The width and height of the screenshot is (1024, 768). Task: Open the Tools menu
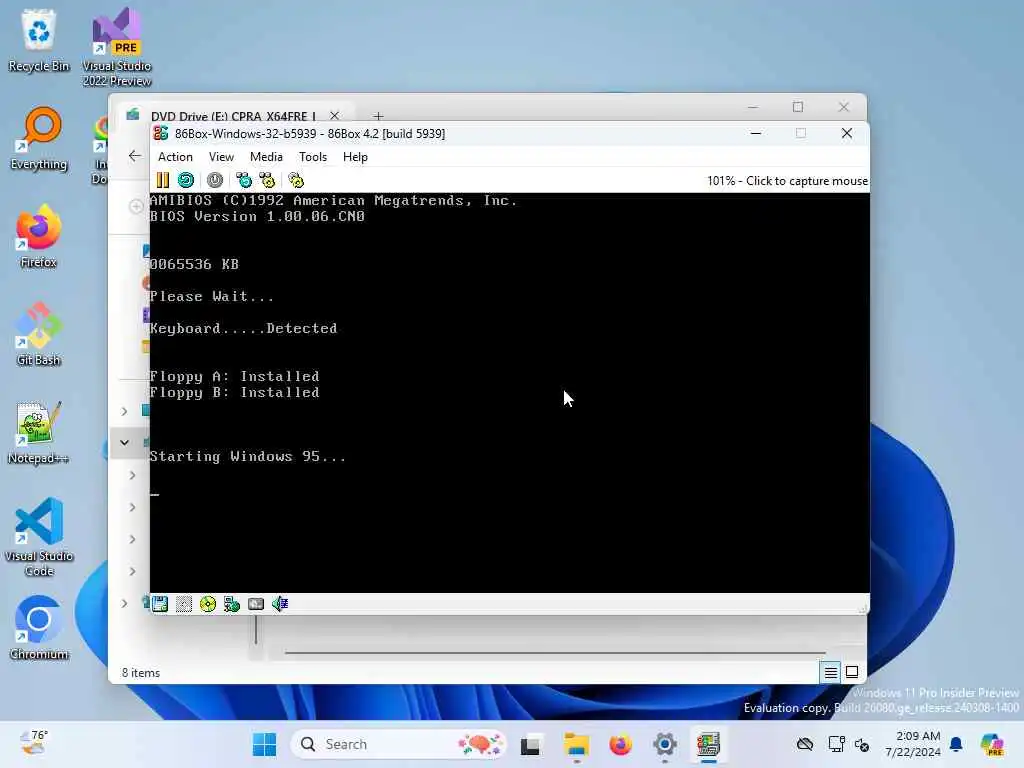(x=313, y=157)
